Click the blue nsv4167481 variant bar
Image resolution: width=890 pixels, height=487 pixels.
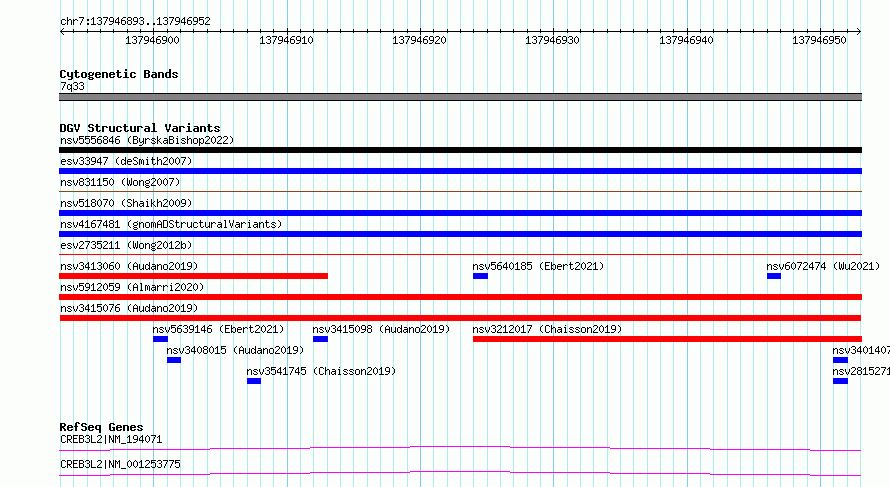click(x=460, y=234)
